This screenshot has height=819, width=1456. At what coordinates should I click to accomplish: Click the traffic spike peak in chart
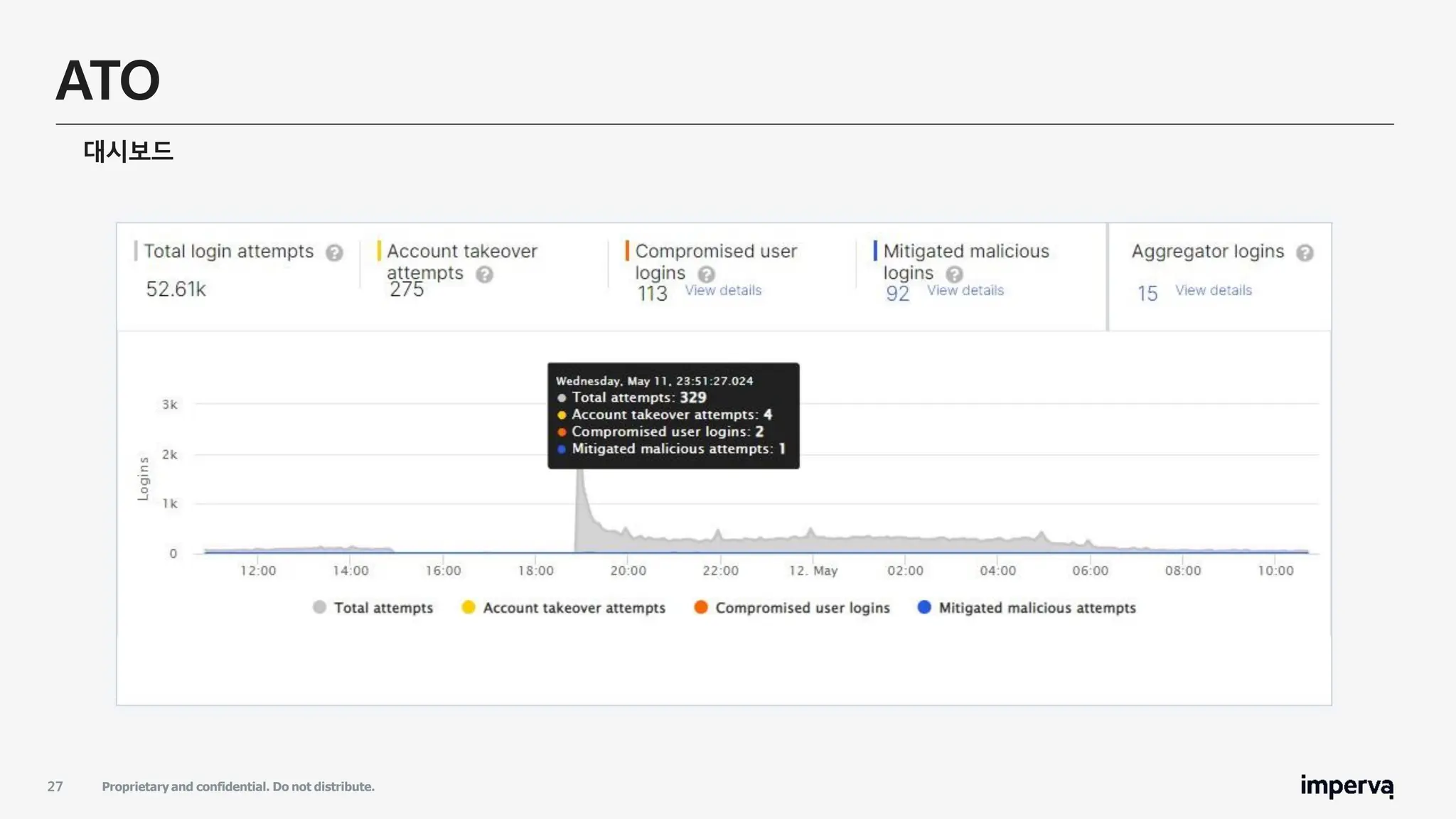pos(580,475)
